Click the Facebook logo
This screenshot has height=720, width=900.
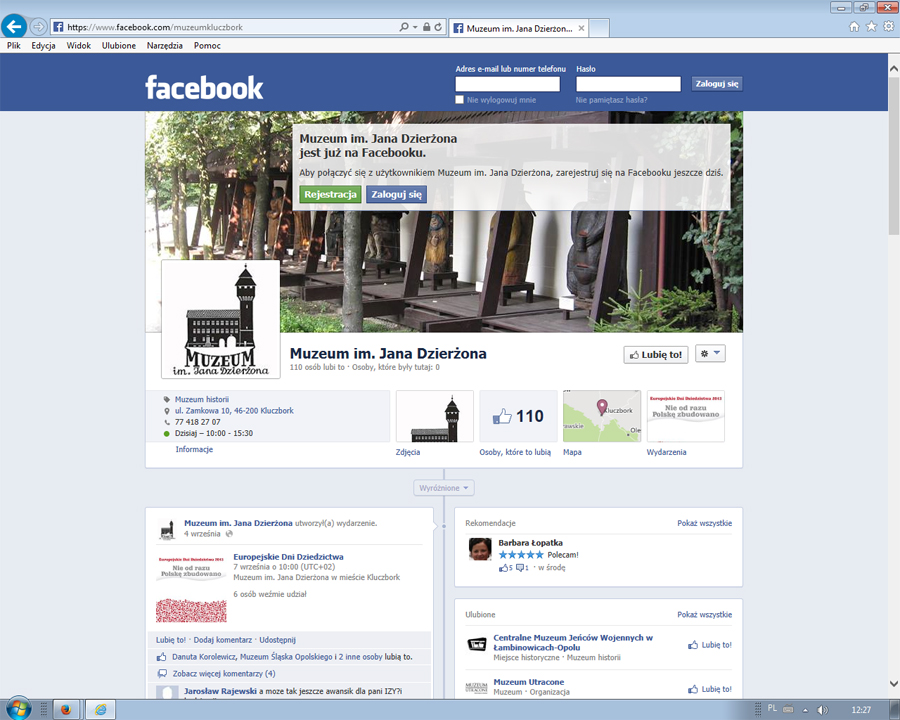point(204,87)
